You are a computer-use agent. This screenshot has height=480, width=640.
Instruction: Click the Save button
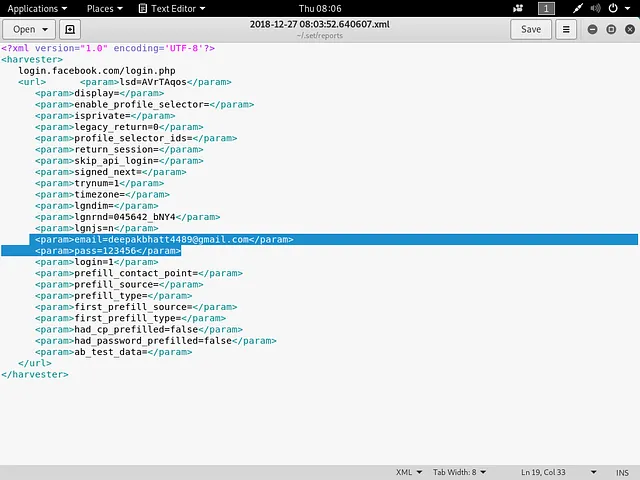[x=531, y=29]
